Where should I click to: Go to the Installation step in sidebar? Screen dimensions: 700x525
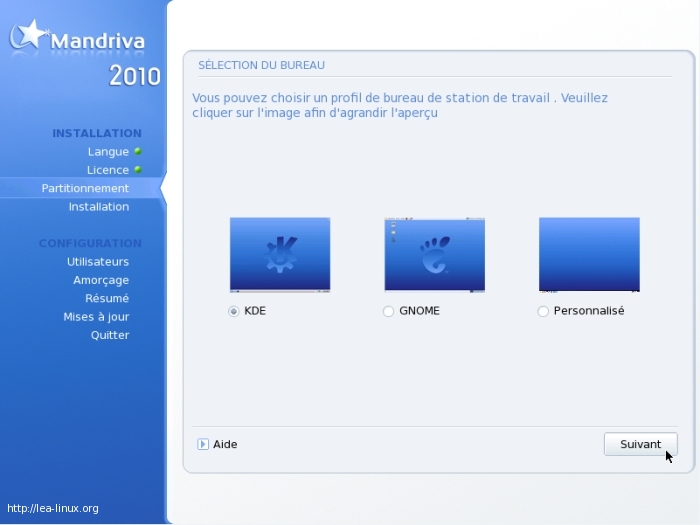98,207
